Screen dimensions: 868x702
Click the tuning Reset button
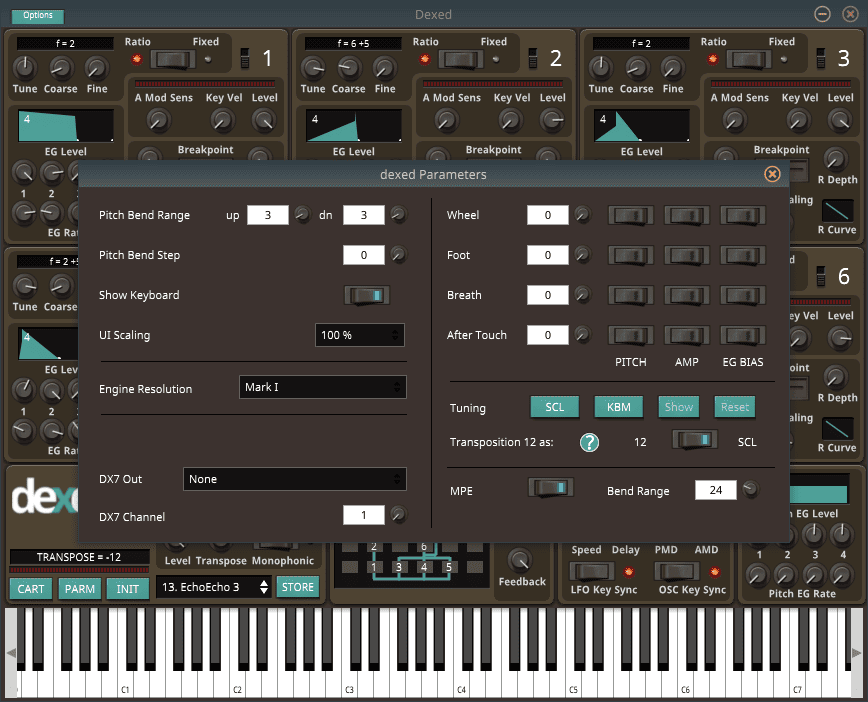coord(735,407)
